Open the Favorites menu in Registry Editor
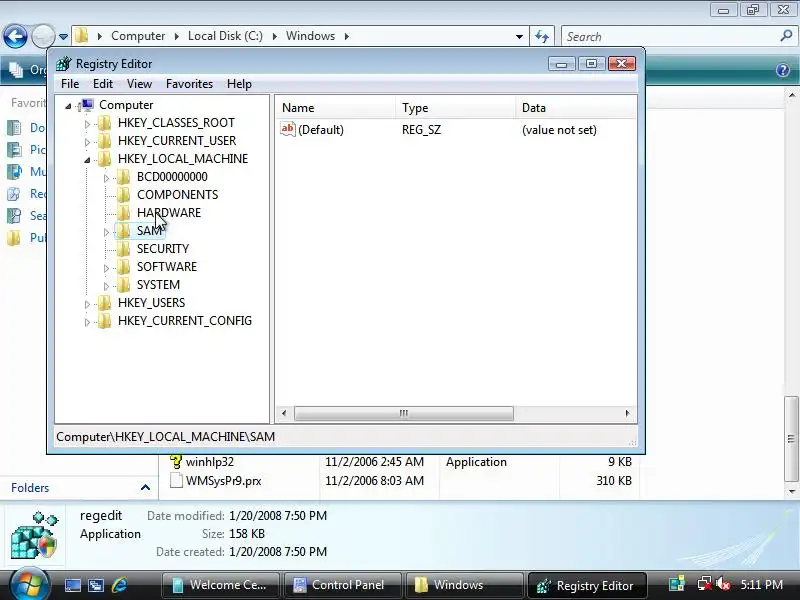800x600 pixels. (189, 84)
